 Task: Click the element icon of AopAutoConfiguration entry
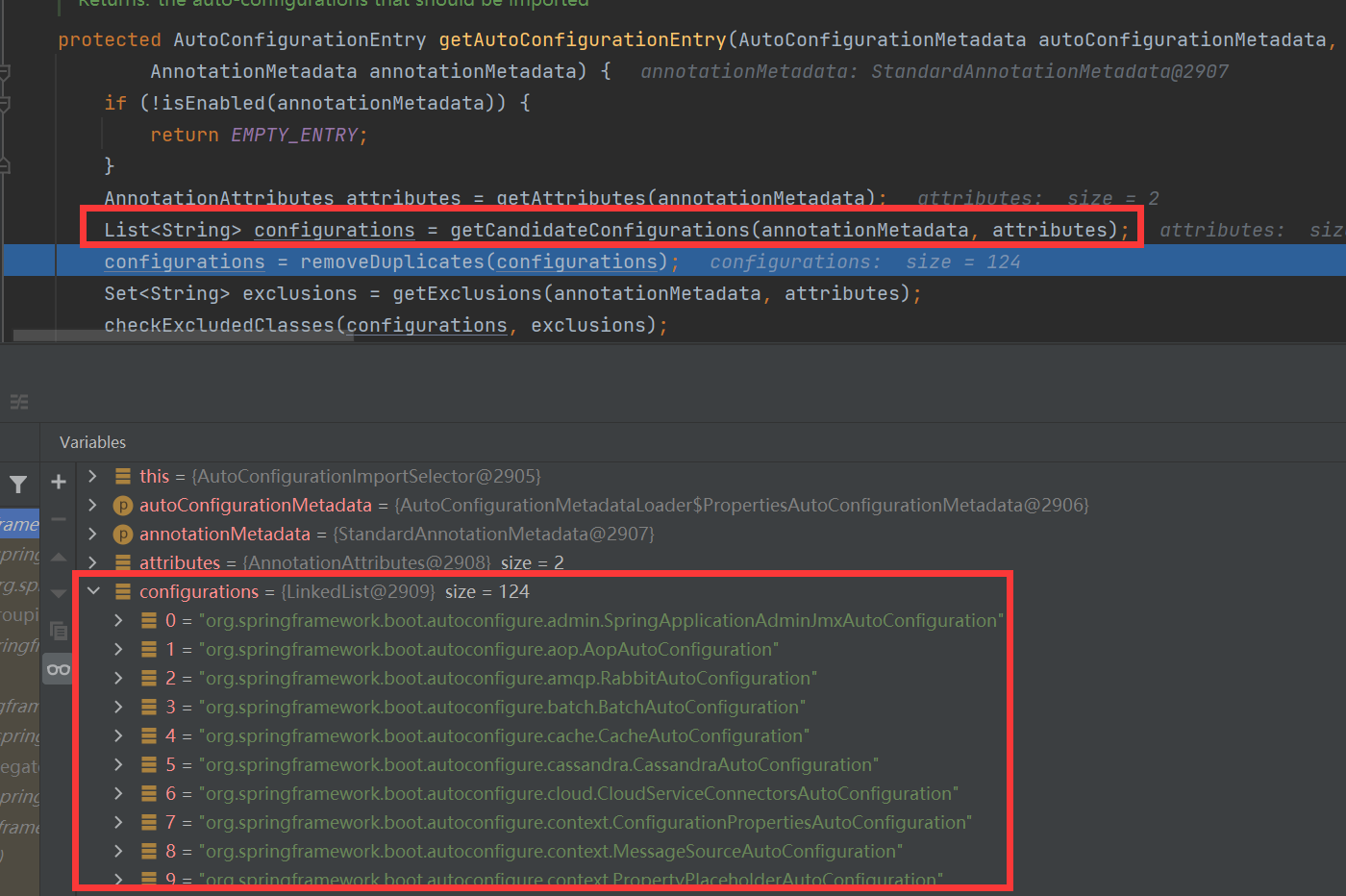[149, 650]
